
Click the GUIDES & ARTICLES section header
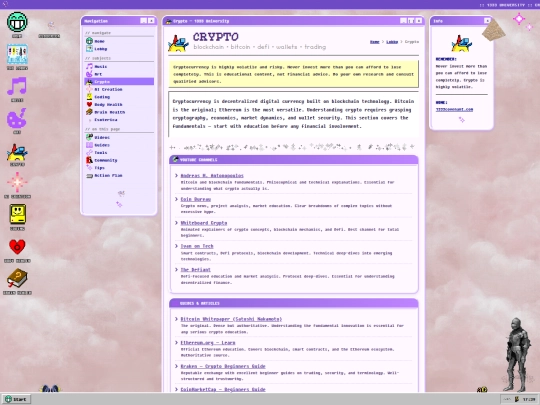point(294,303)
